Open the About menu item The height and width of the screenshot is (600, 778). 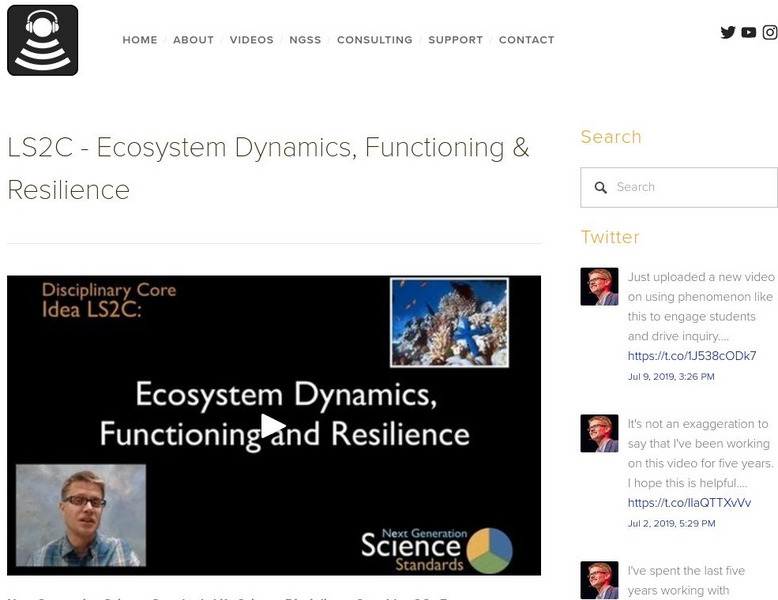click(193, 40)
